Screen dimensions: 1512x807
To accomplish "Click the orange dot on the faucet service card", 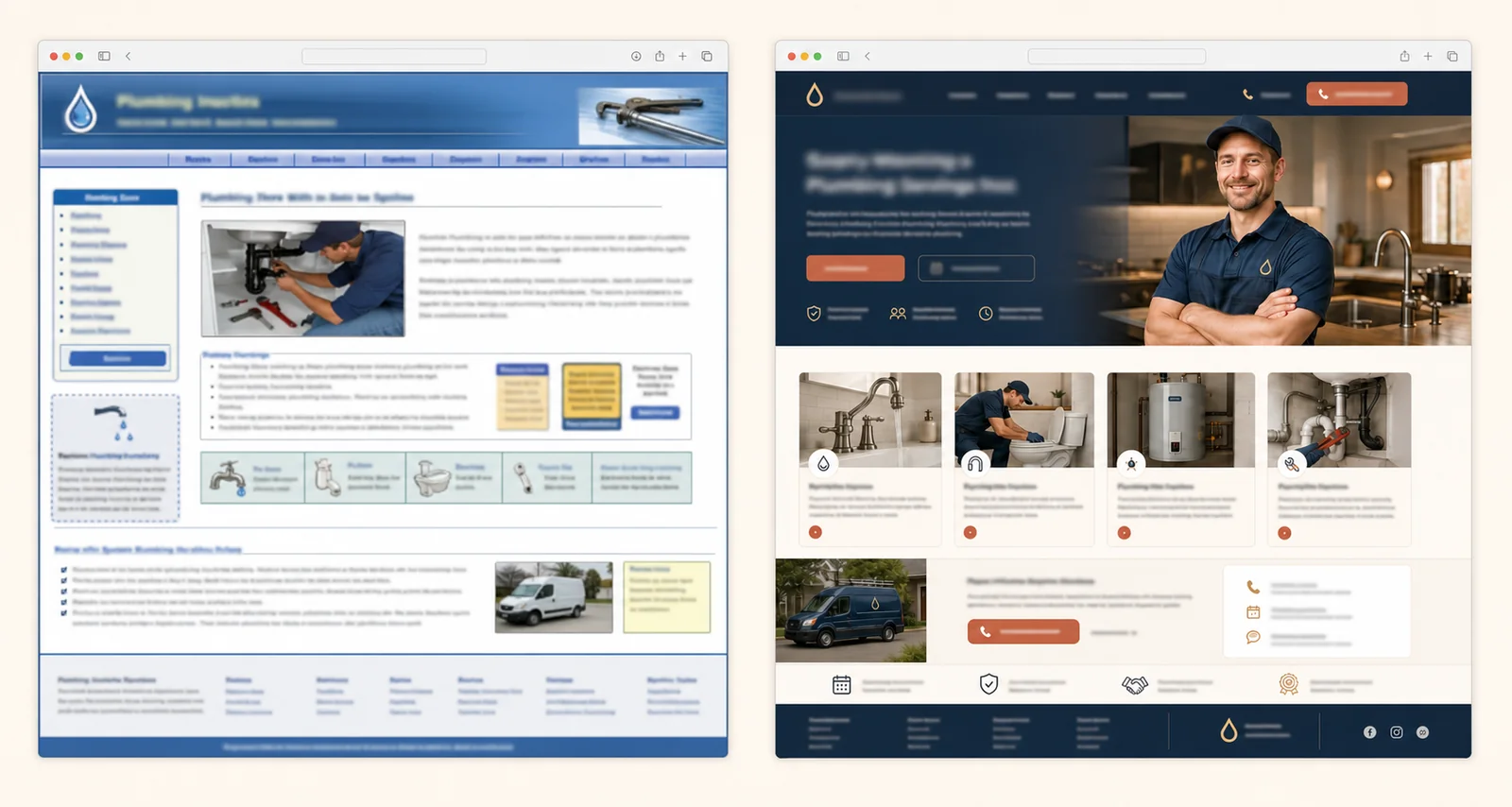I will tap(816, 533).
